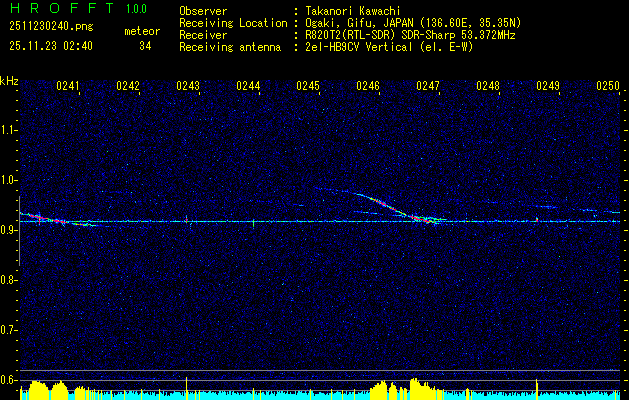Click frequency axis label 1.1

pyautogui.click(x=7, y=130)
